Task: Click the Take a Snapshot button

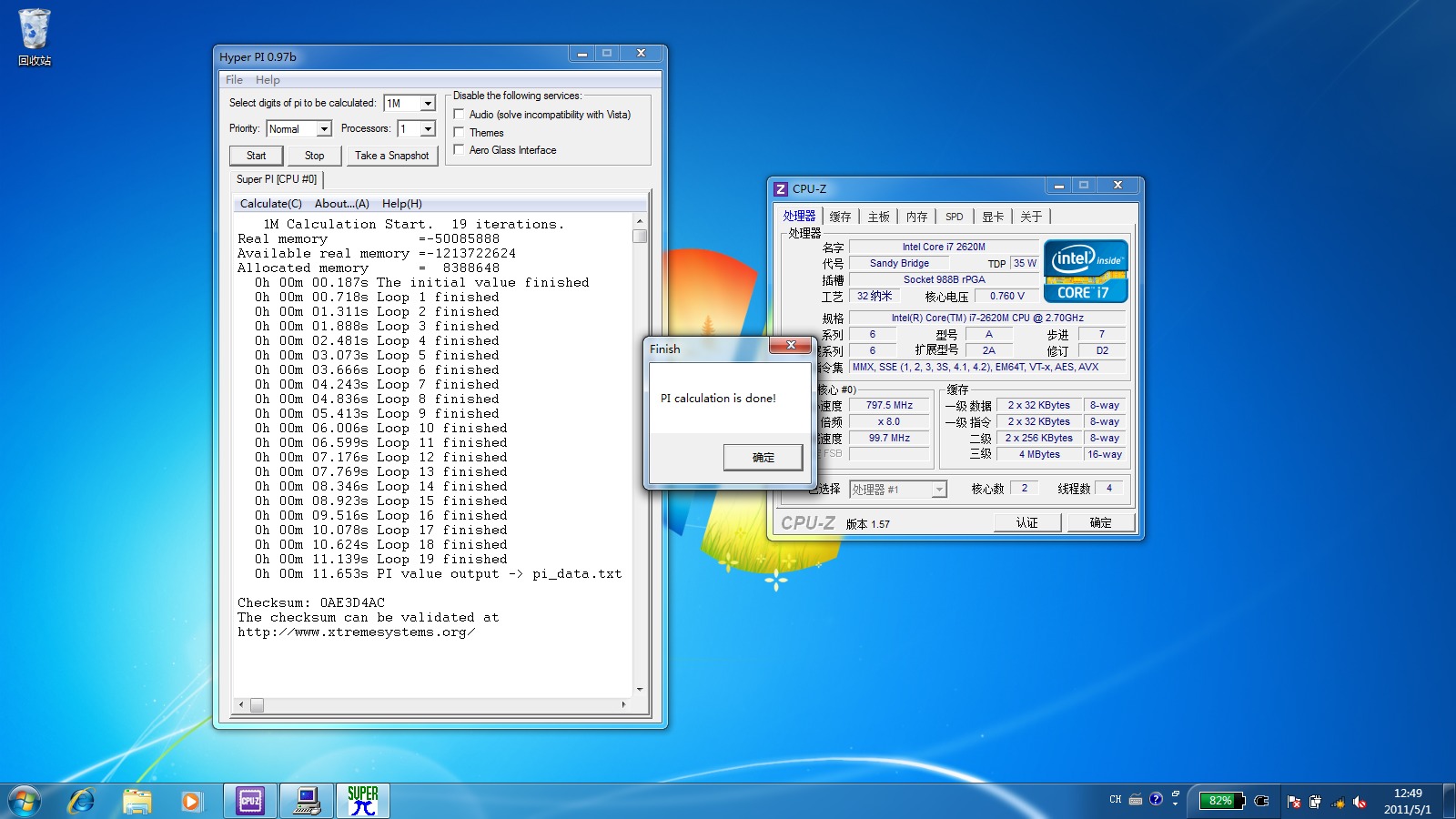Action: click(392, 156)
